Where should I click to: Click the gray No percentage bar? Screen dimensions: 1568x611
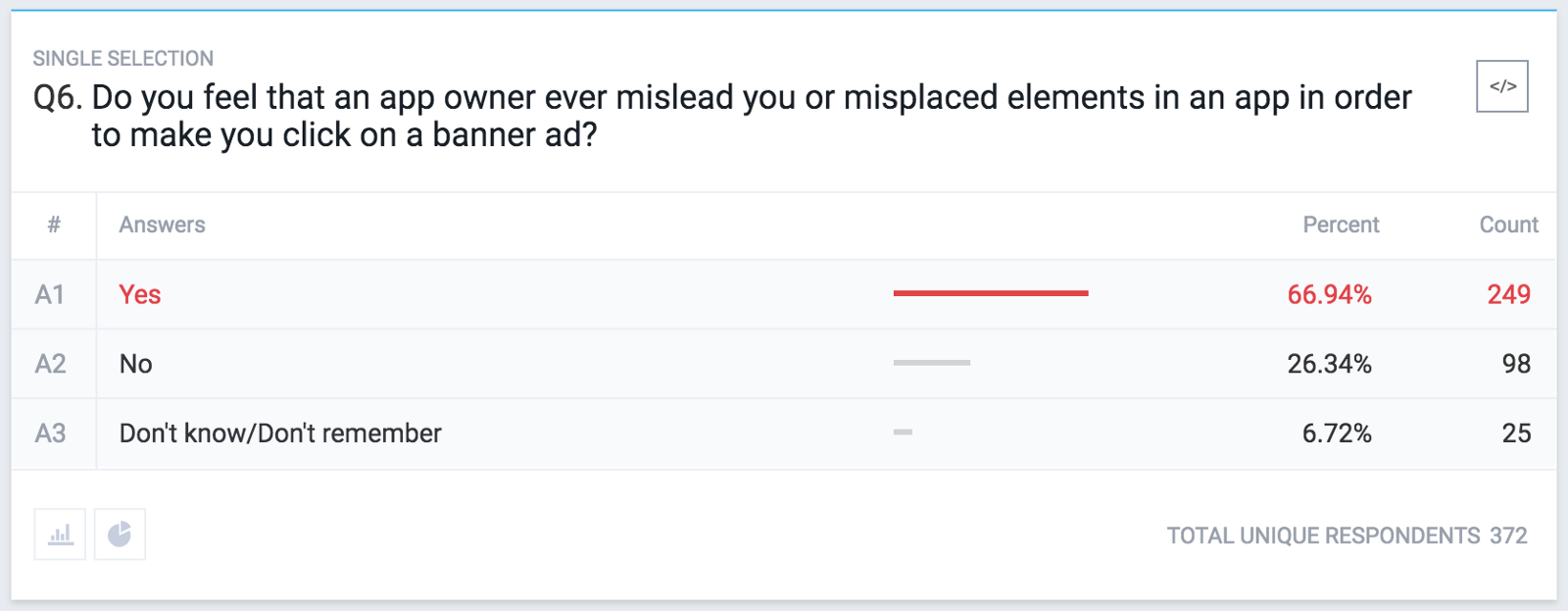coord(931,363)
